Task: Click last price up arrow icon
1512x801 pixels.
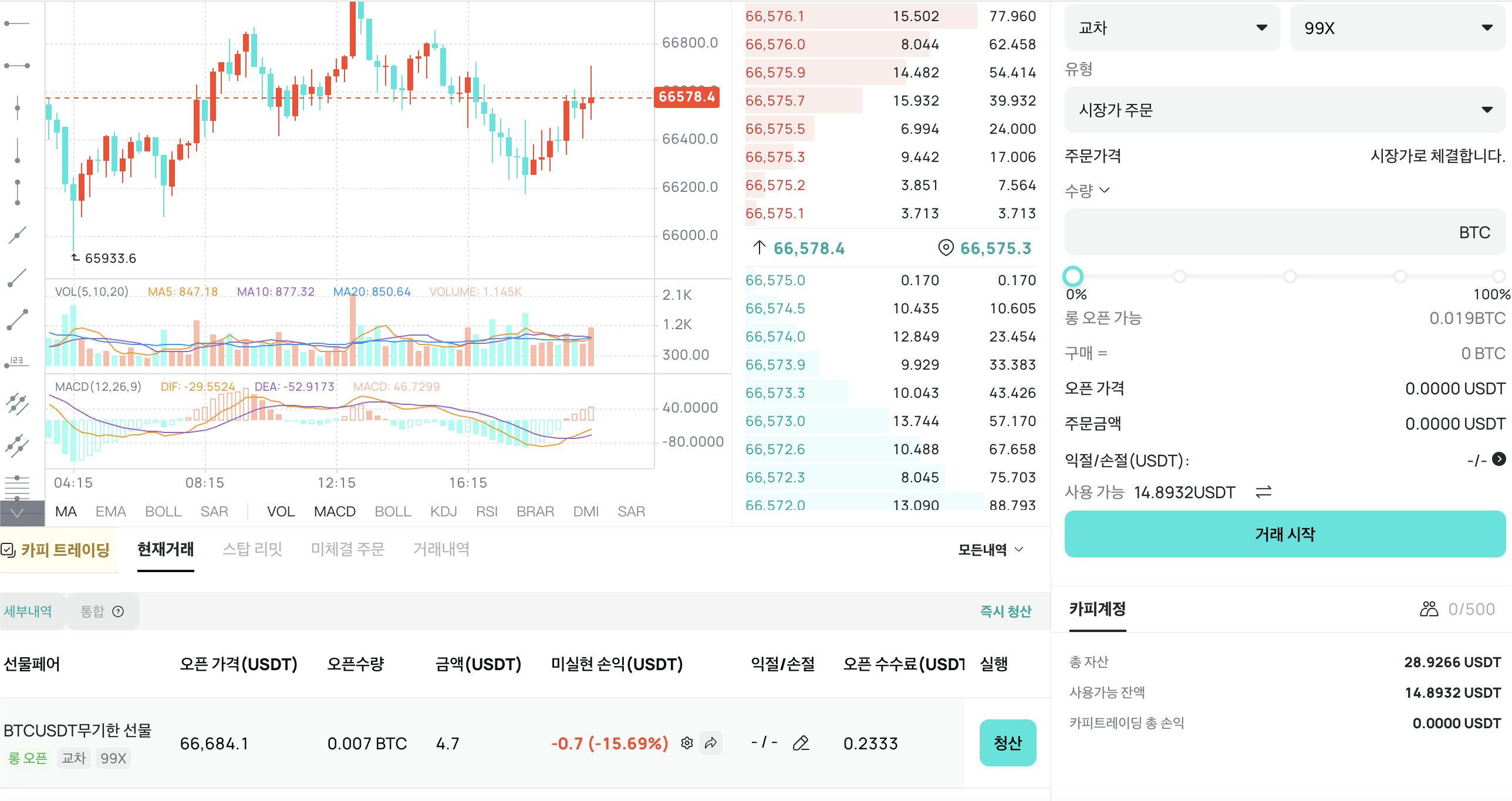Action: [760, 248]
